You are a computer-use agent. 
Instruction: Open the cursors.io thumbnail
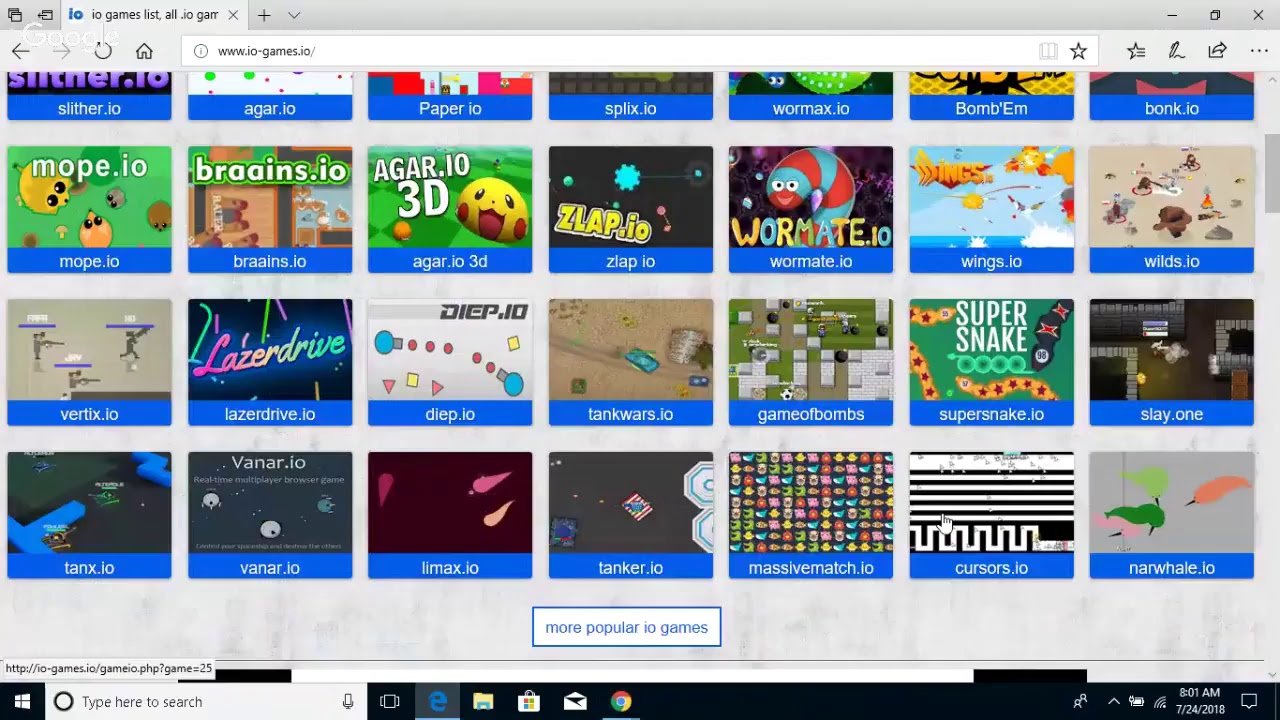click(992, 503)
